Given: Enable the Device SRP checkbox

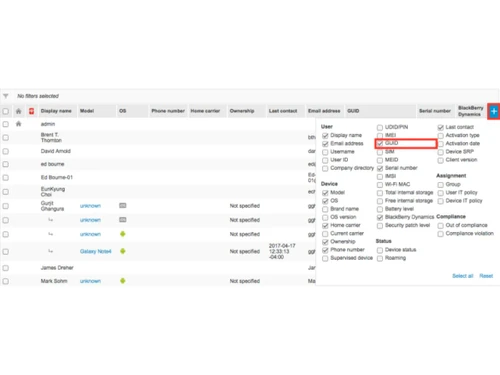Looking at the screenshot, I should tap(441, 152).
